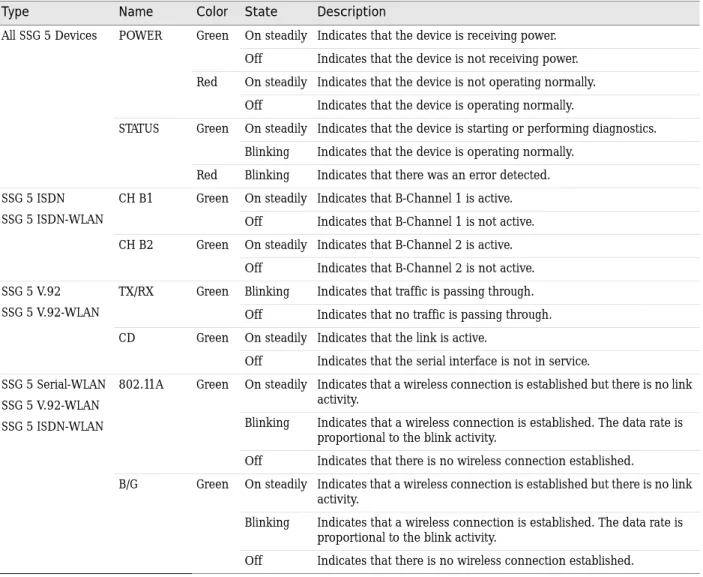Click the B/G 'no link activity' description
Screen dimensions: 703x577
coord(505,492)
